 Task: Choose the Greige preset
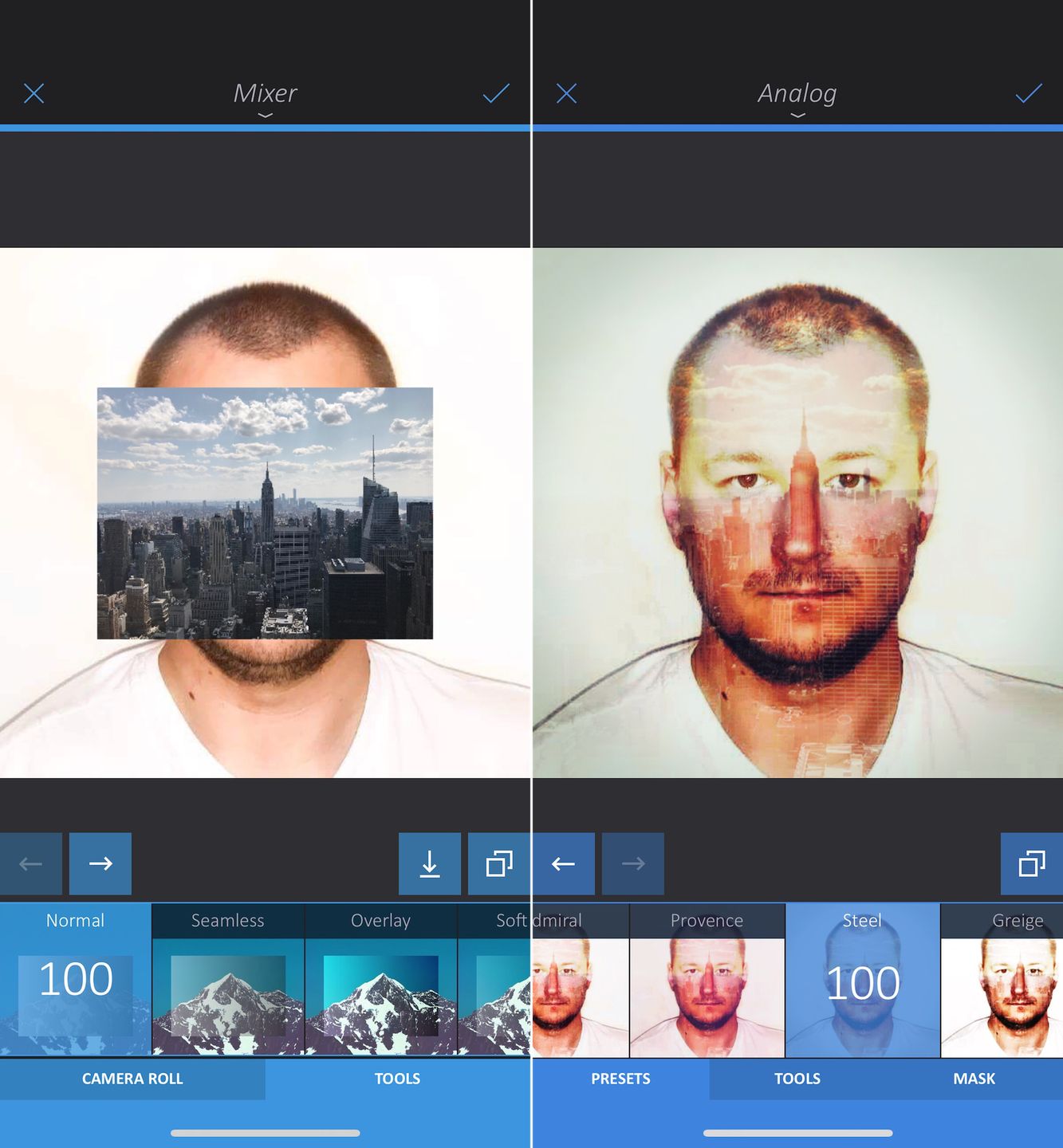[x=1002, y=980]
